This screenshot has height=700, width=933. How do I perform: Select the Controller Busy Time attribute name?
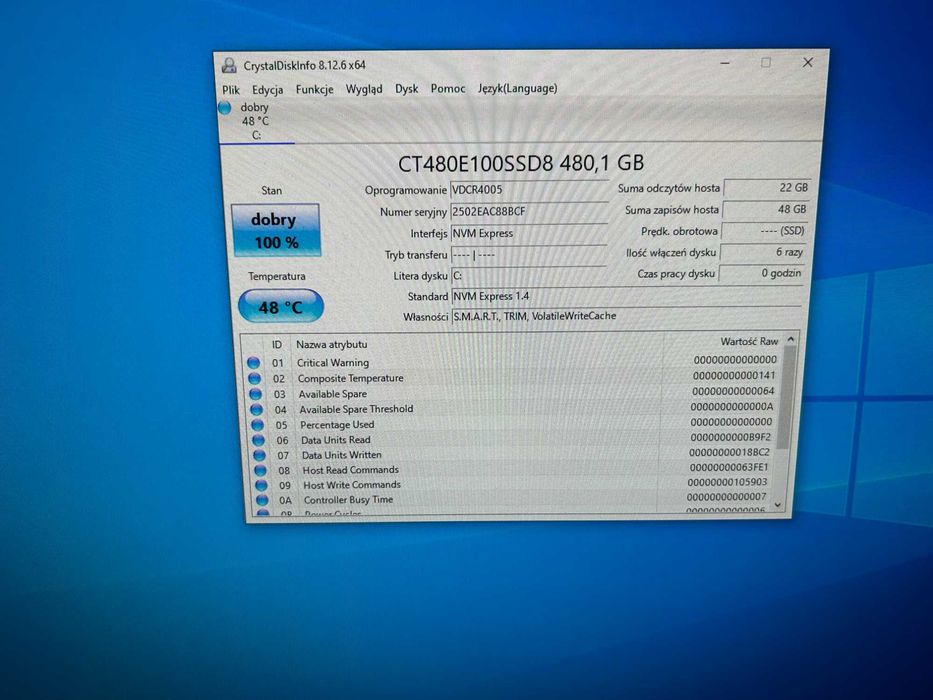(x=348, y=499)
